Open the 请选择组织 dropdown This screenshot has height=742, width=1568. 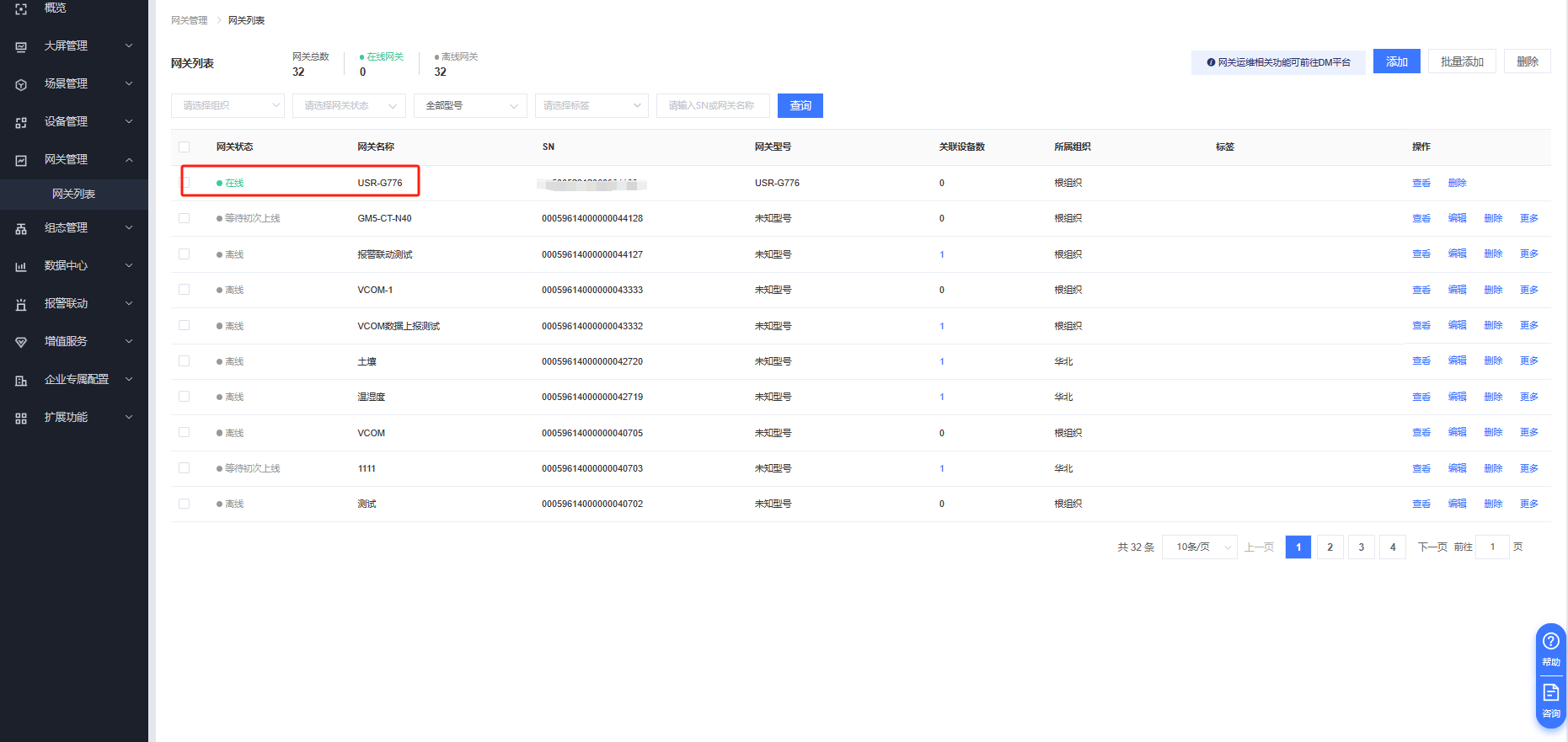227,105
